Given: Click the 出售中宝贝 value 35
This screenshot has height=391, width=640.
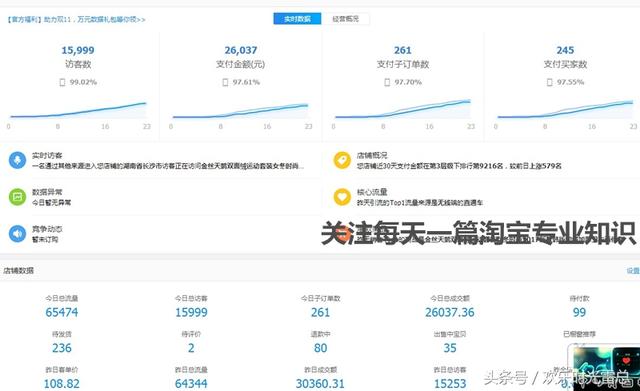Looking at the screenshot, I should [450, 348].
